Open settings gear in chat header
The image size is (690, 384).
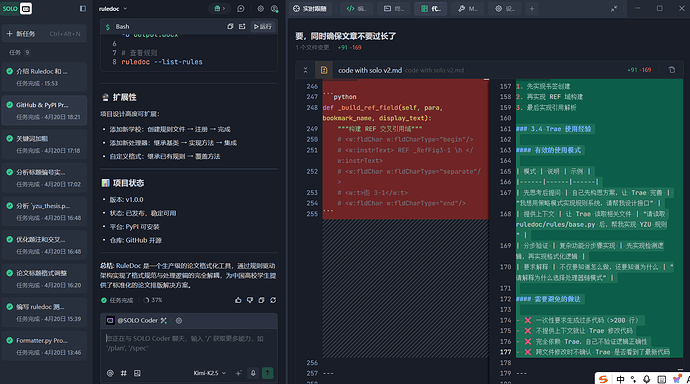[261, 8]
